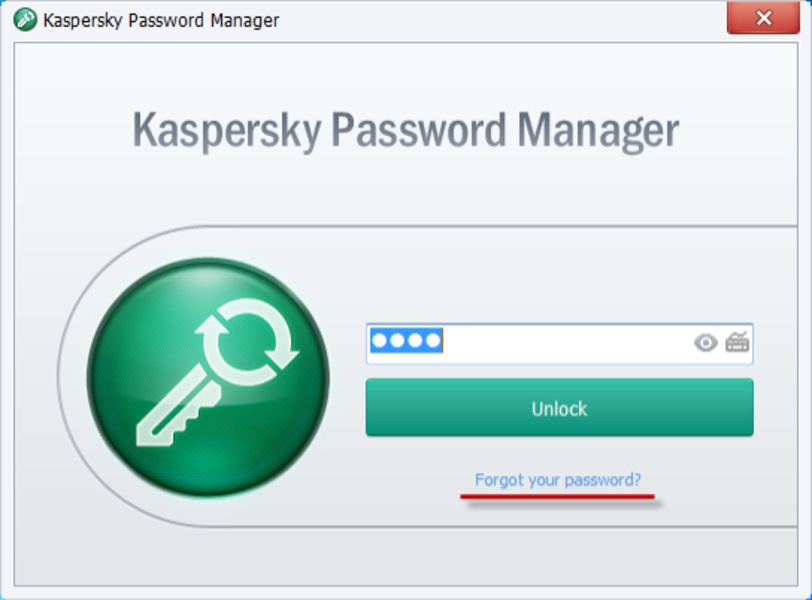This screenshot has width=812, height=600.
Task: Click the word "Kaspersky" in the large heading
Action: click(x=225, y=131)
